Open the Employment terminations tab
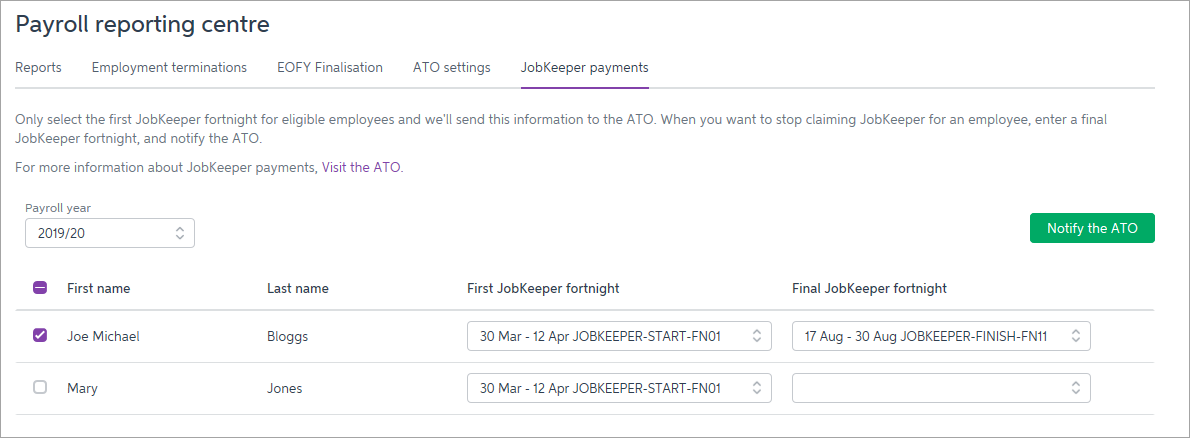 click(169, 68)
